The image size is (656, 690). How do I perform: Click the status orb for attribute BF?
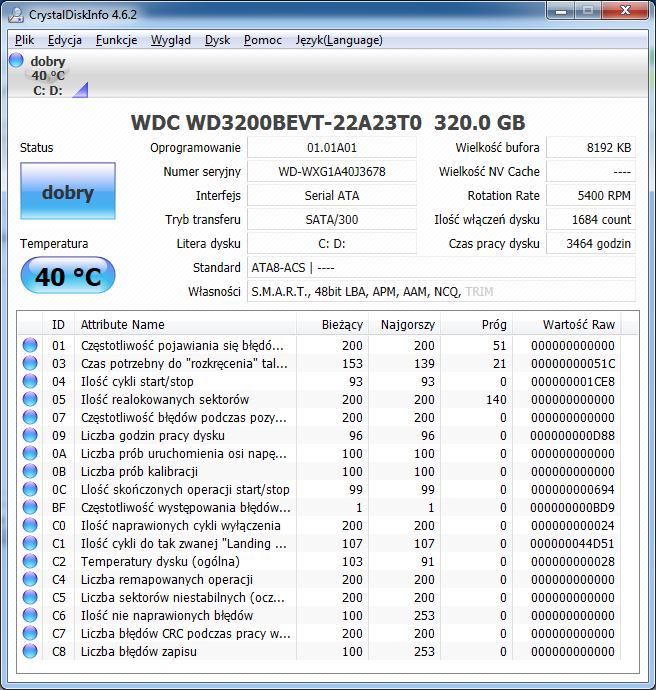[x=30, y=507]
